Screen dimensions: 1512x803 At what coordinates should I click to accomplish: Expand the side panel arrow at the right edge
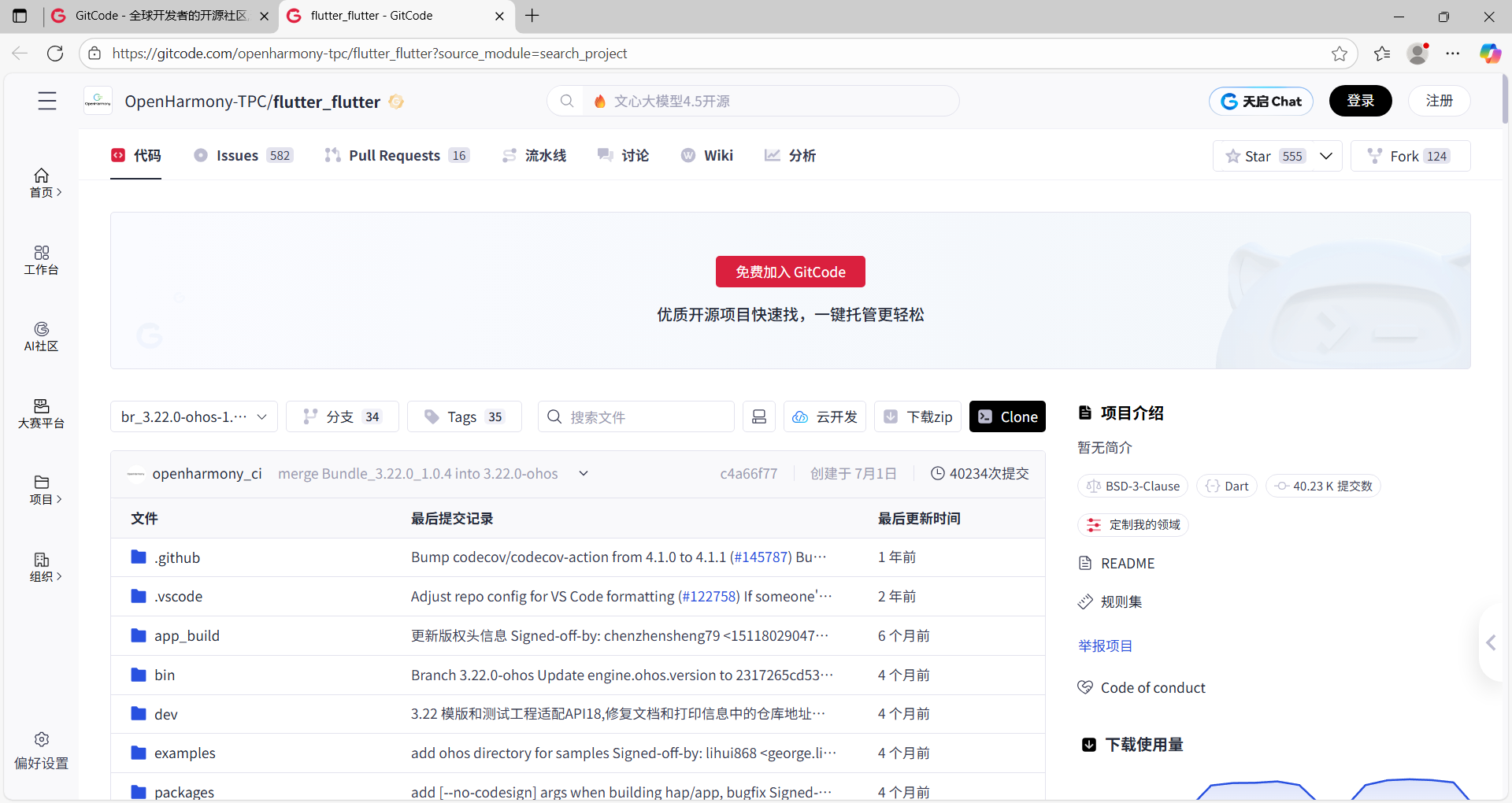[x=1491, y=642]
